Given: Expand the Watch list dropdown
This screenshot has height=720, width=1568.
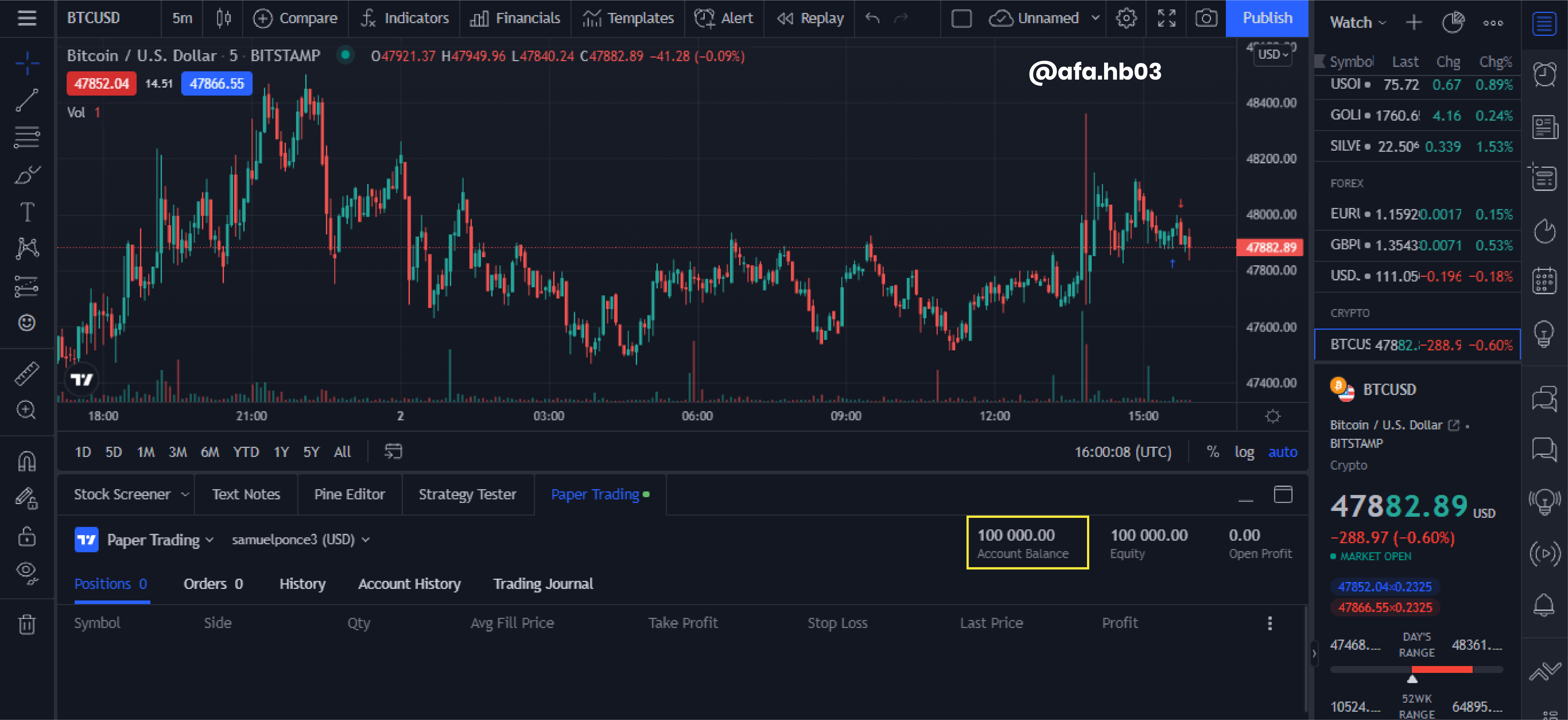Looking at the screenshot, I should (1357, 23).
